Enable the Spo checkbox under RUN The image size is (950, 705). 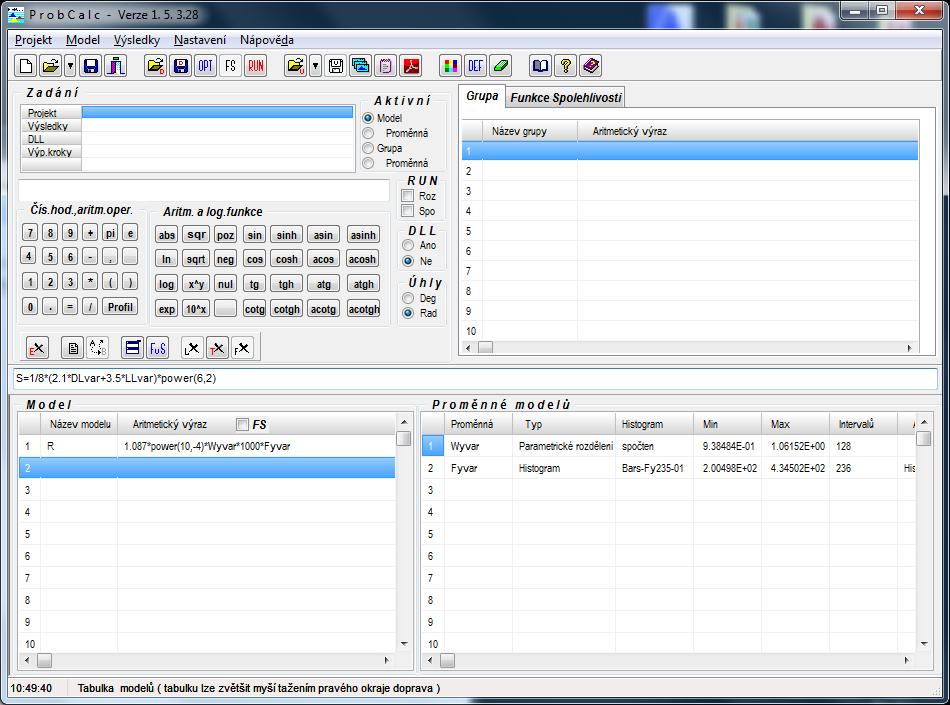[x=408, y=211]
